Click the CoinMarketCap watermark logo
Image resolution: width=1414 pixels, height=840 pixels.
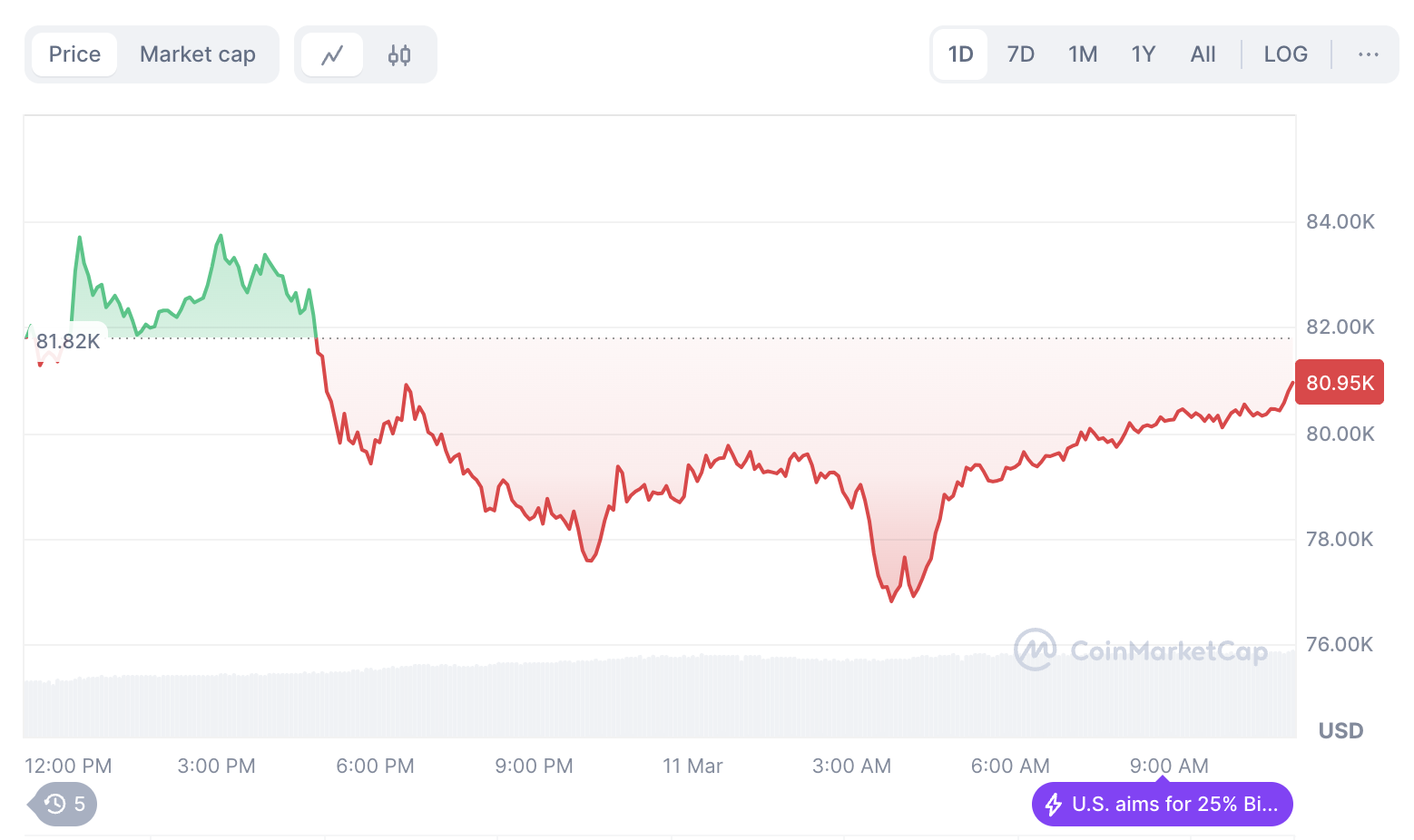point(1141,650)
